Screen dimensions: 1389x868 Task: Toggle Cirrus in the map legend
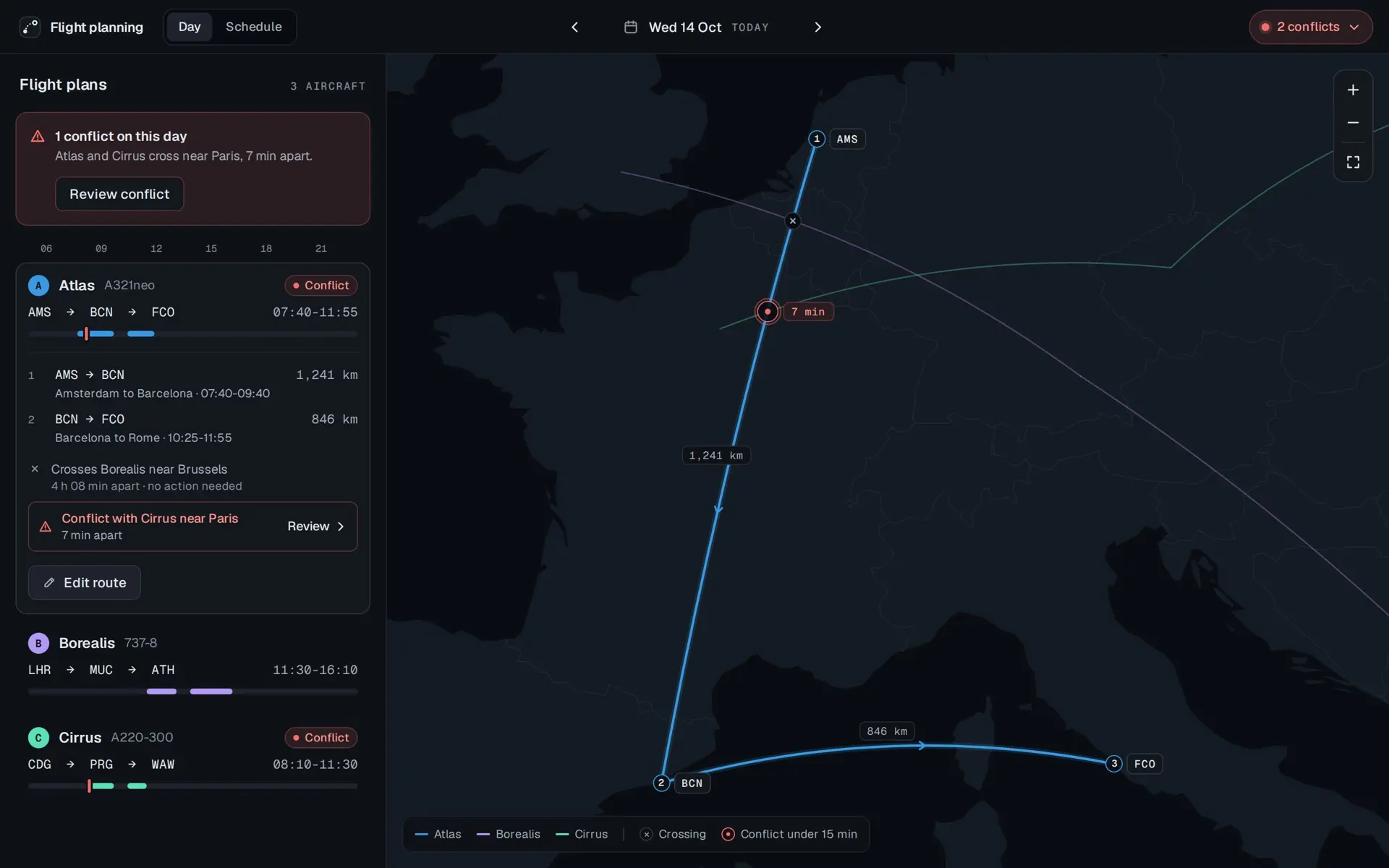tap(582, 834)
